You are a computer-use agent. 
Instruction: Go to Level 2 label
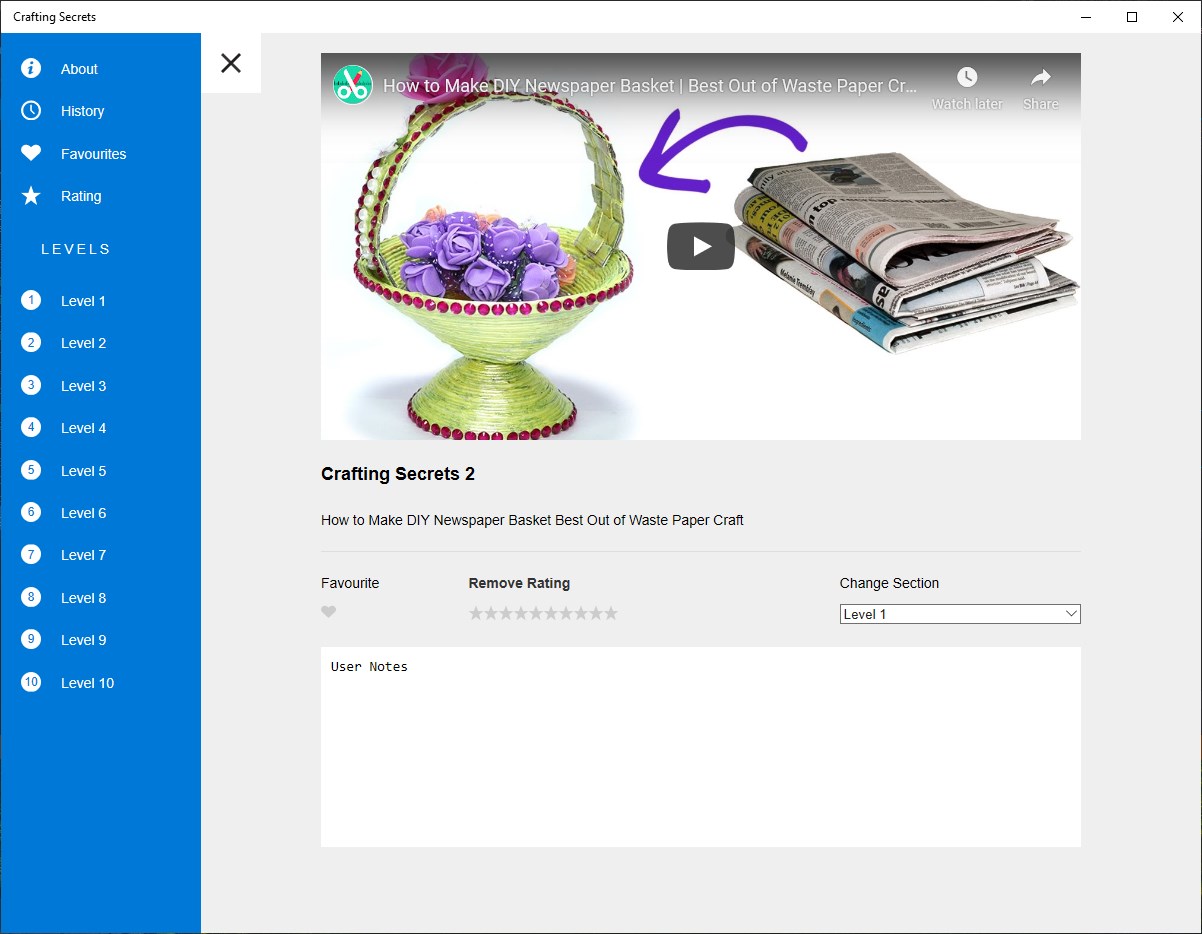click(83, 343)
